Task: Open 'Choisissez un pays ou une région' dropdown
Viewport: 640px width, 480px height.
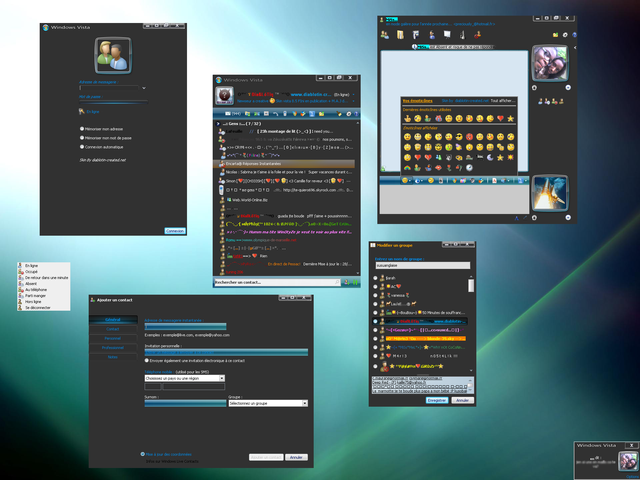Action: [x=185, y=378]
